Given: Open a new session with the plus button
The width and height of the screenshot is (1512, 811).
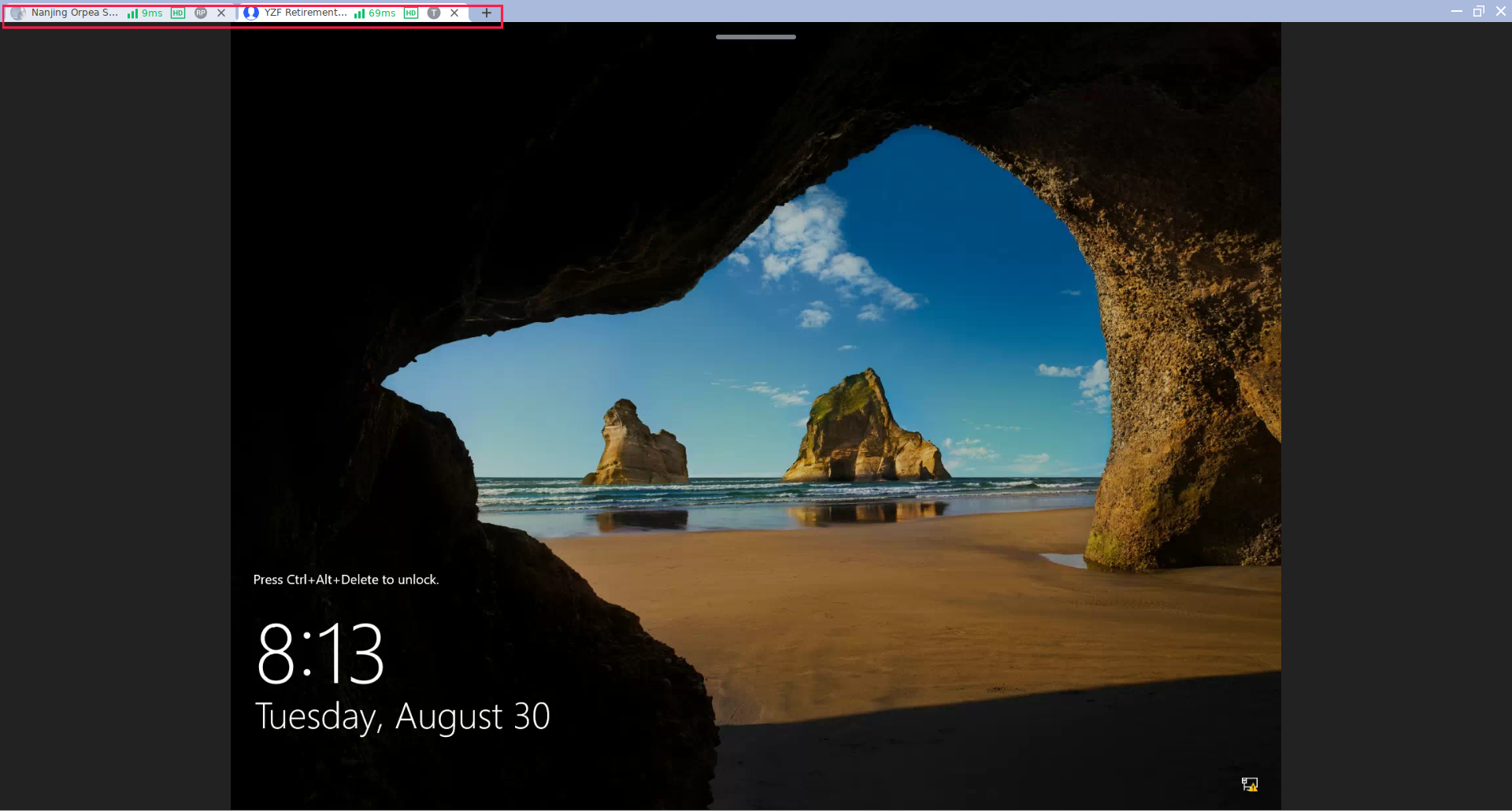Looking at the screenshot, I should pos(487,13).
